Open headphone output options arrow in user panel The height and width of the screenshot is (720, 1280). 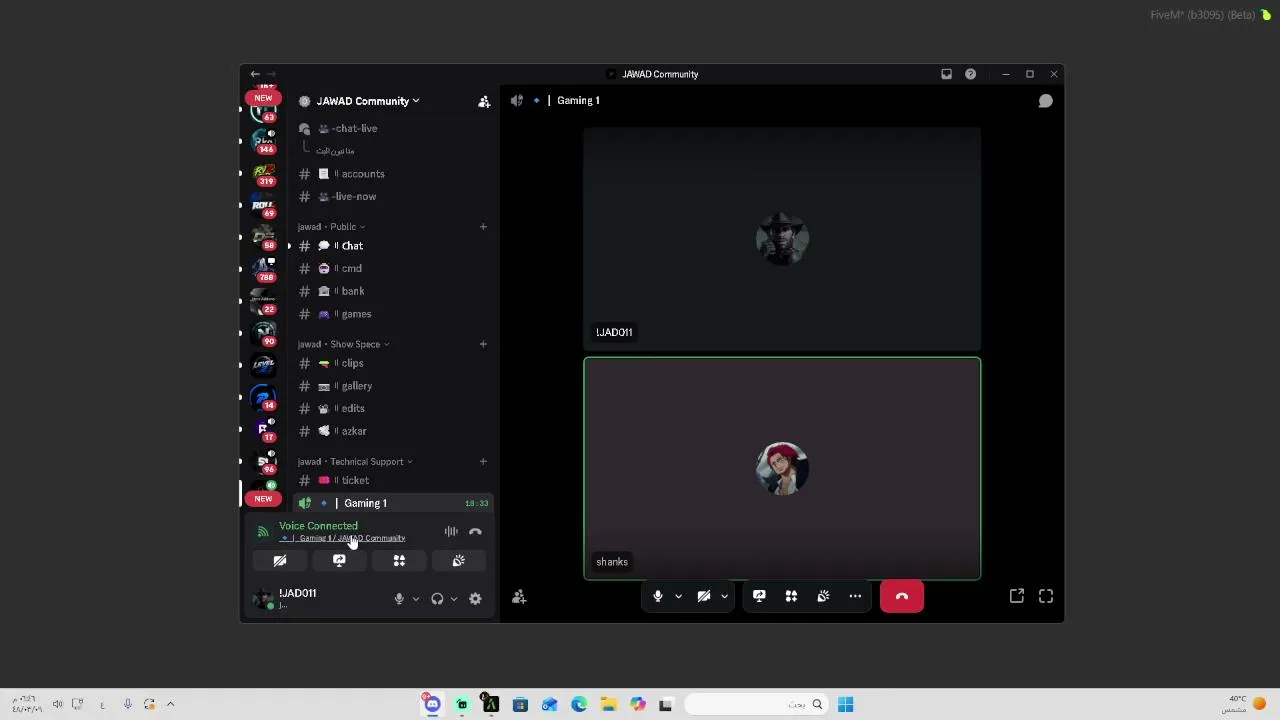(x=454, y=599)
